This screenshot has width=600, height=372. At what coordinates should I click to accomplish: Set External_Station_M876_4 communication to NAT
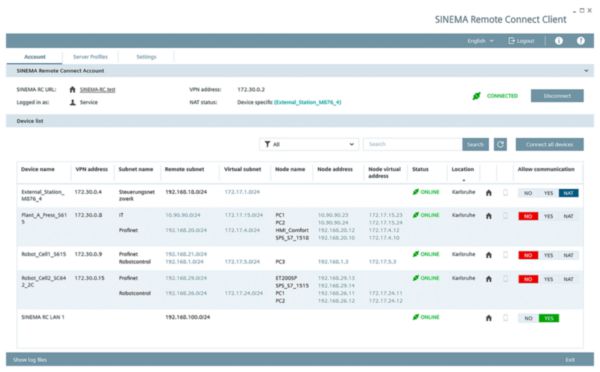tap(568, 193)
